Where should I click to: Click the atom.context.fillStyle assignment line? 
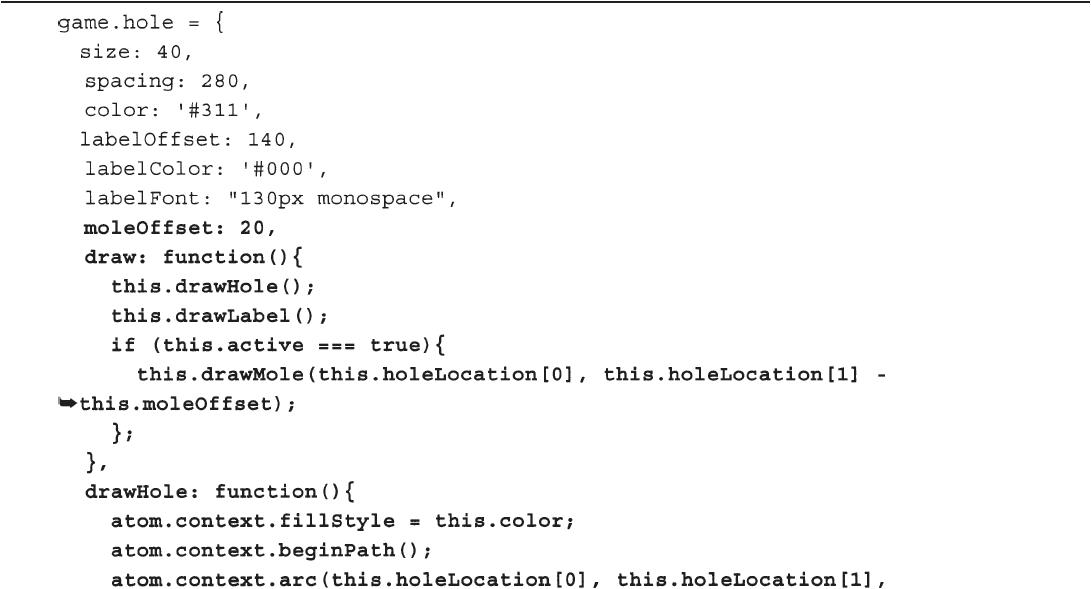[x=342, y=522]
